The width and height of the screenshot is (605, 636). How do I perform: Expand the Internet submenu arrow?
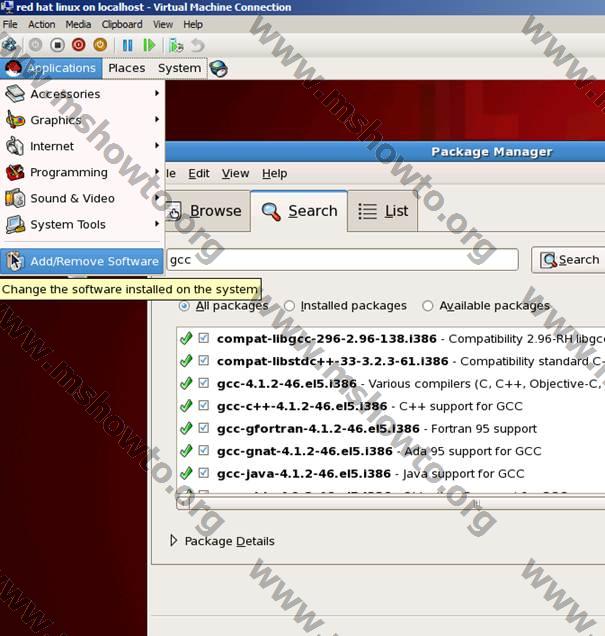(x=157, y=145)
